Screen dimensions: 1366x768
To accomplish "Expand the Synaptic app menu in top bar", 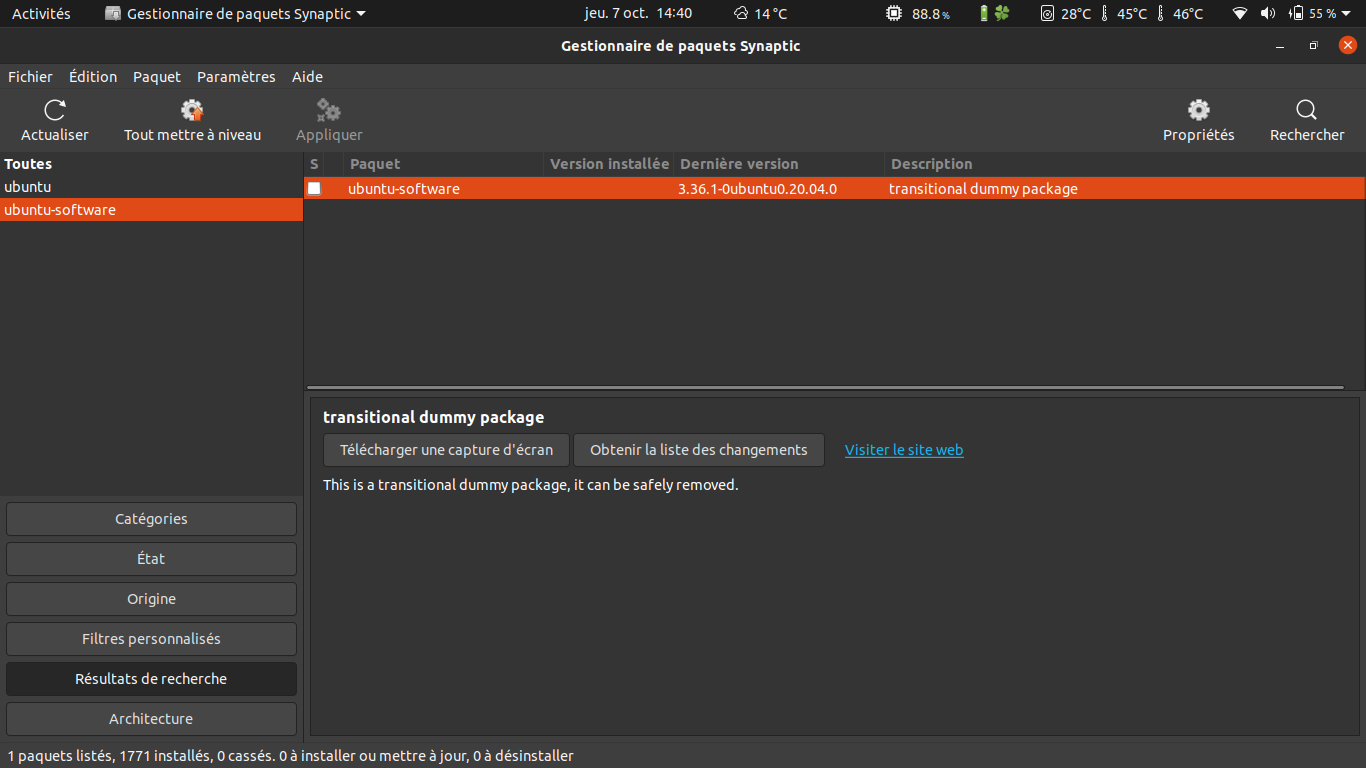I will 235,14.
